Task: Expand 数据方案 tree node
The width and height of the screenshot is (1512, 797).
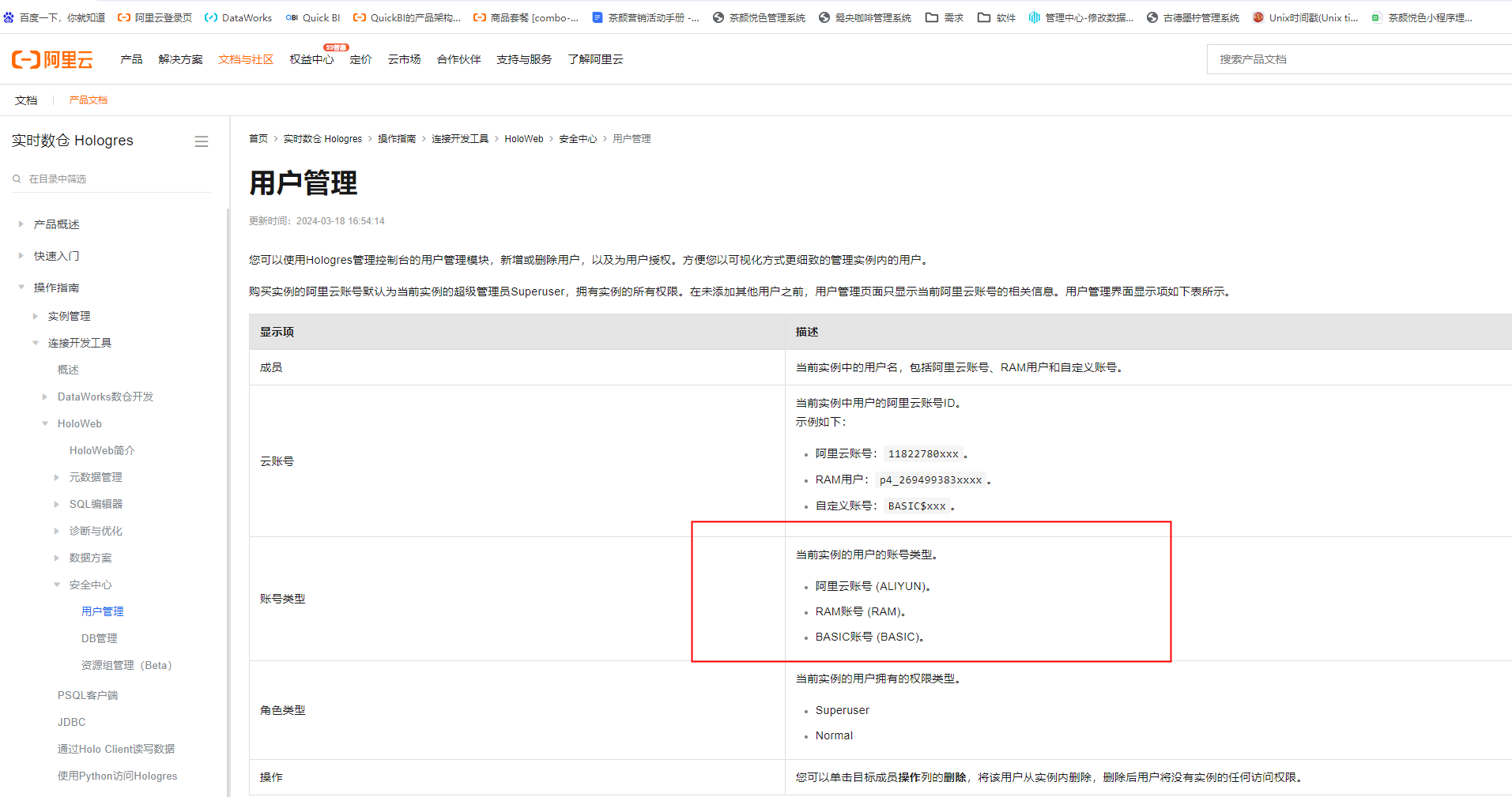Action: click(56, 558)
